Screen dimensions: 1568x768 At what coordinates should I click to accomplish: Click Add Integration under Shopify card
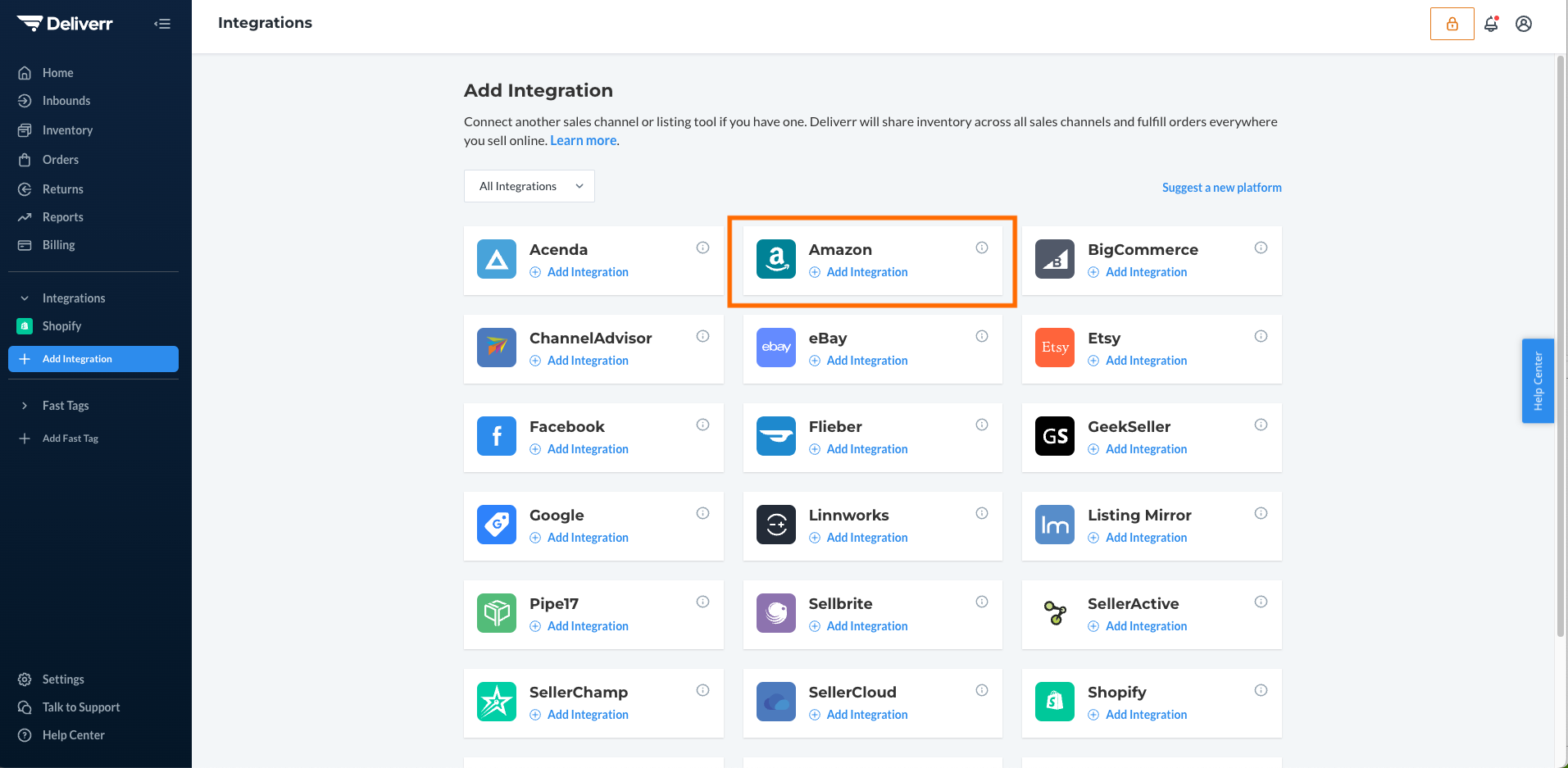click(1138, 715)
